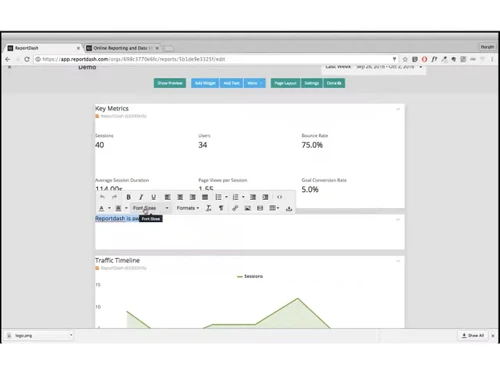Open the Chrome menu
Viewport: 500px width, 375px height.
(492, 59)
